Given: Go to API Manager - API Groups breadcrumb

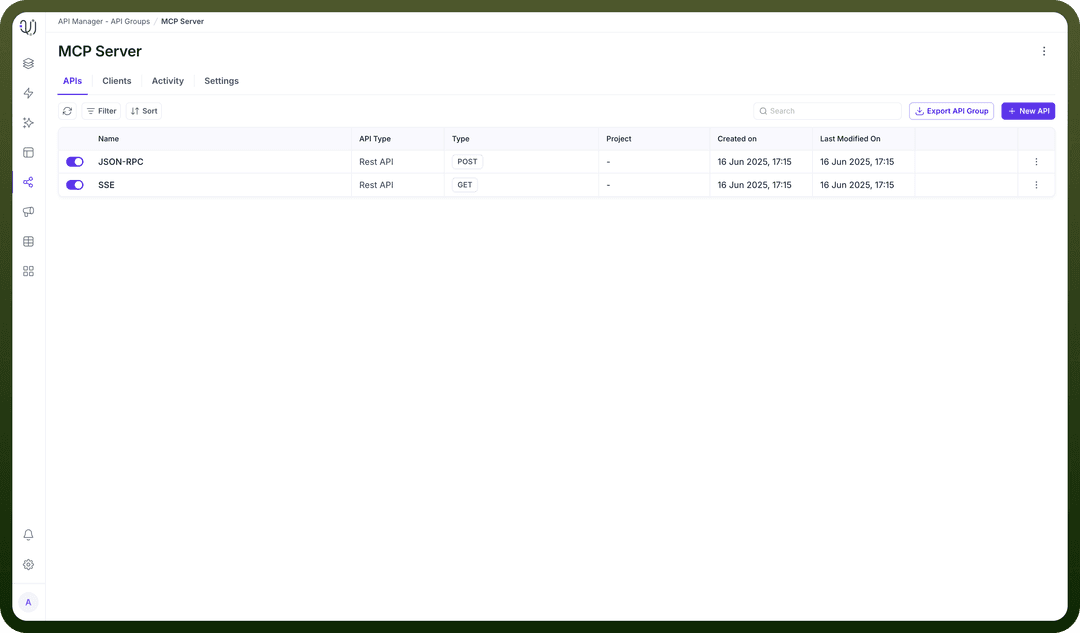Looking at the screenshot, I should point(104,21).
